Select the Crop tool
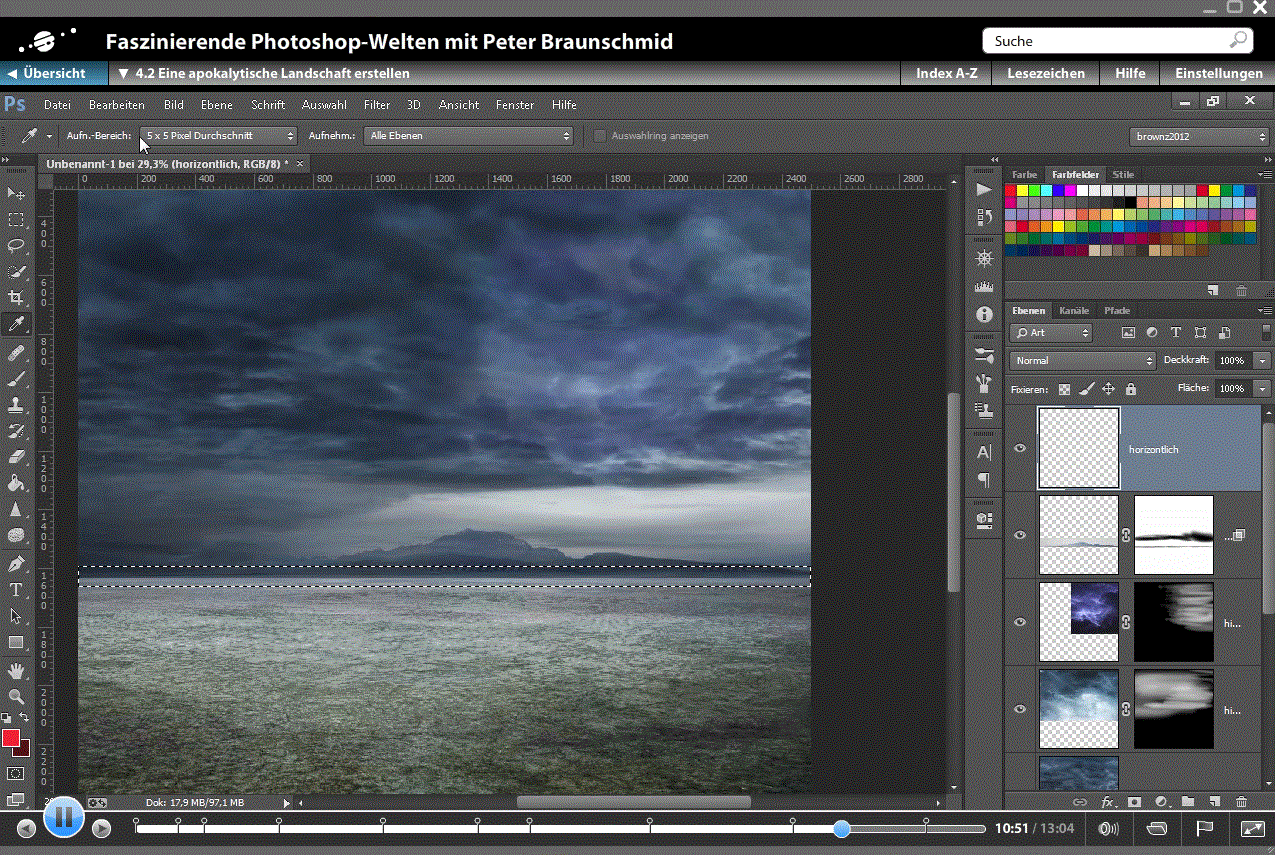The width and height of the screenshot is (1275, 855). (16, 297)
